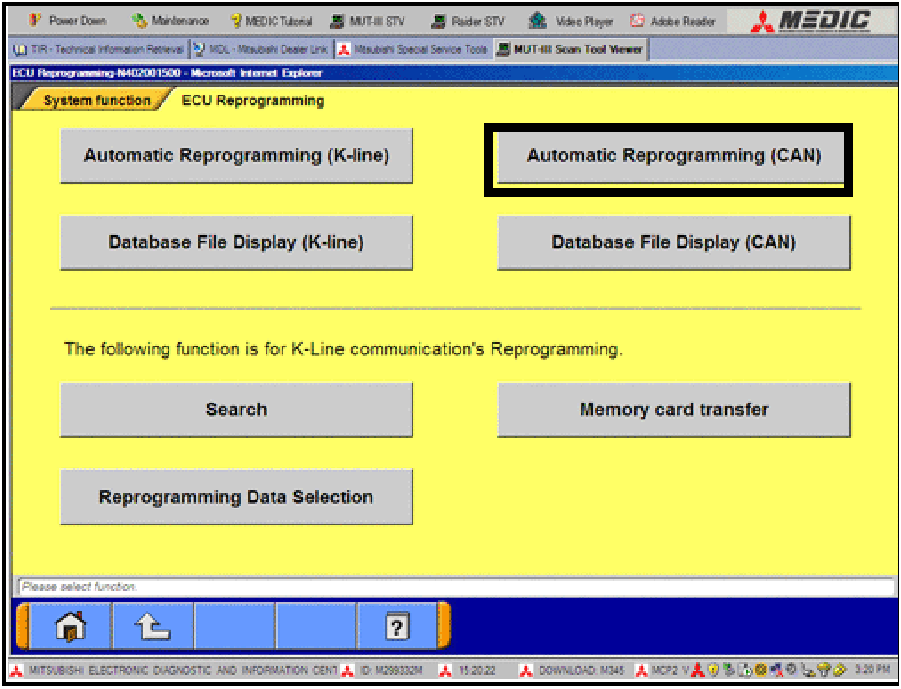This screenshot has height=689, width=901.
Task: Open Database File Display (CAN)
Action: [673, 243]
